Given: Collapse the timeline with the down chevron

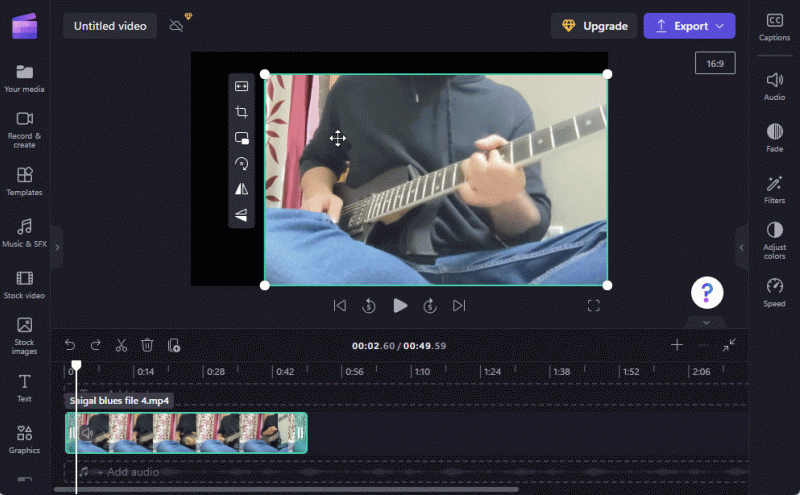Looking at the screenshot, I should click(x=706, y=323).
